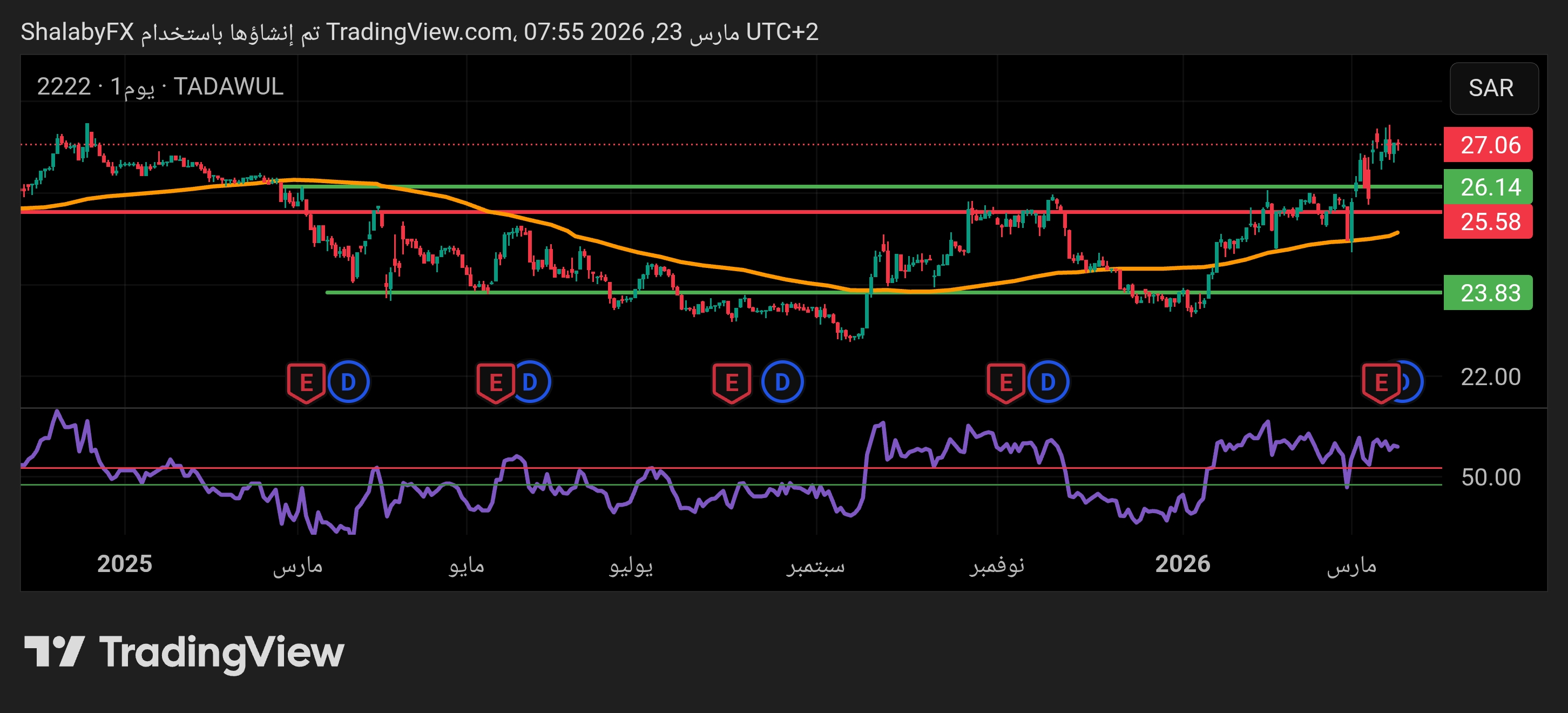Click the 50.00 RSI scale label
The height and width of the screenshot is (713, 1568).
tap(1490, 477)
